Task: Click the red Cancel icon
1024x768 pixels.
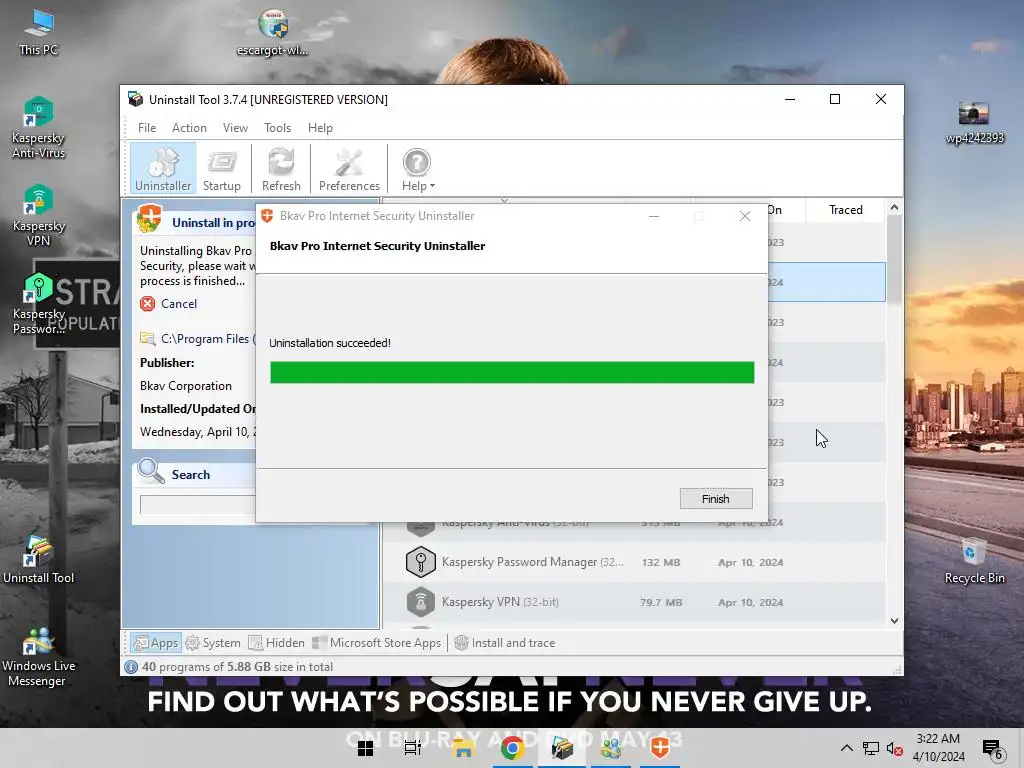Action: [x=148, y=304]
